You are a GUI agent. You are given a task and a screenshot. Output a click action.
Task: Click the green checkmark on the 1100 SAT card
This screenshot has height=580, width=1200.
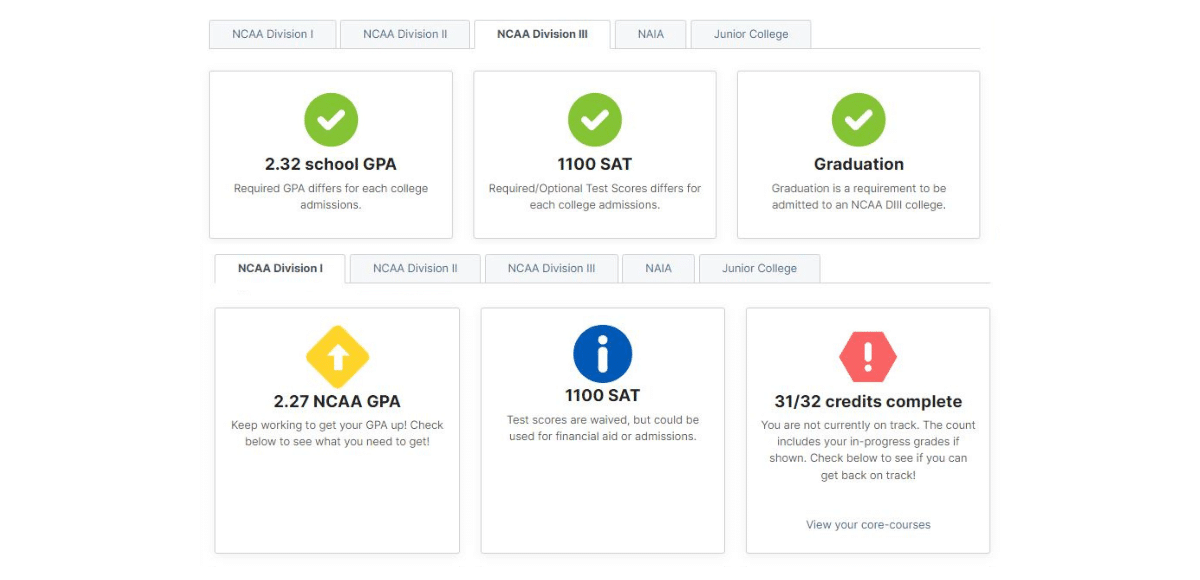(595, 119)
